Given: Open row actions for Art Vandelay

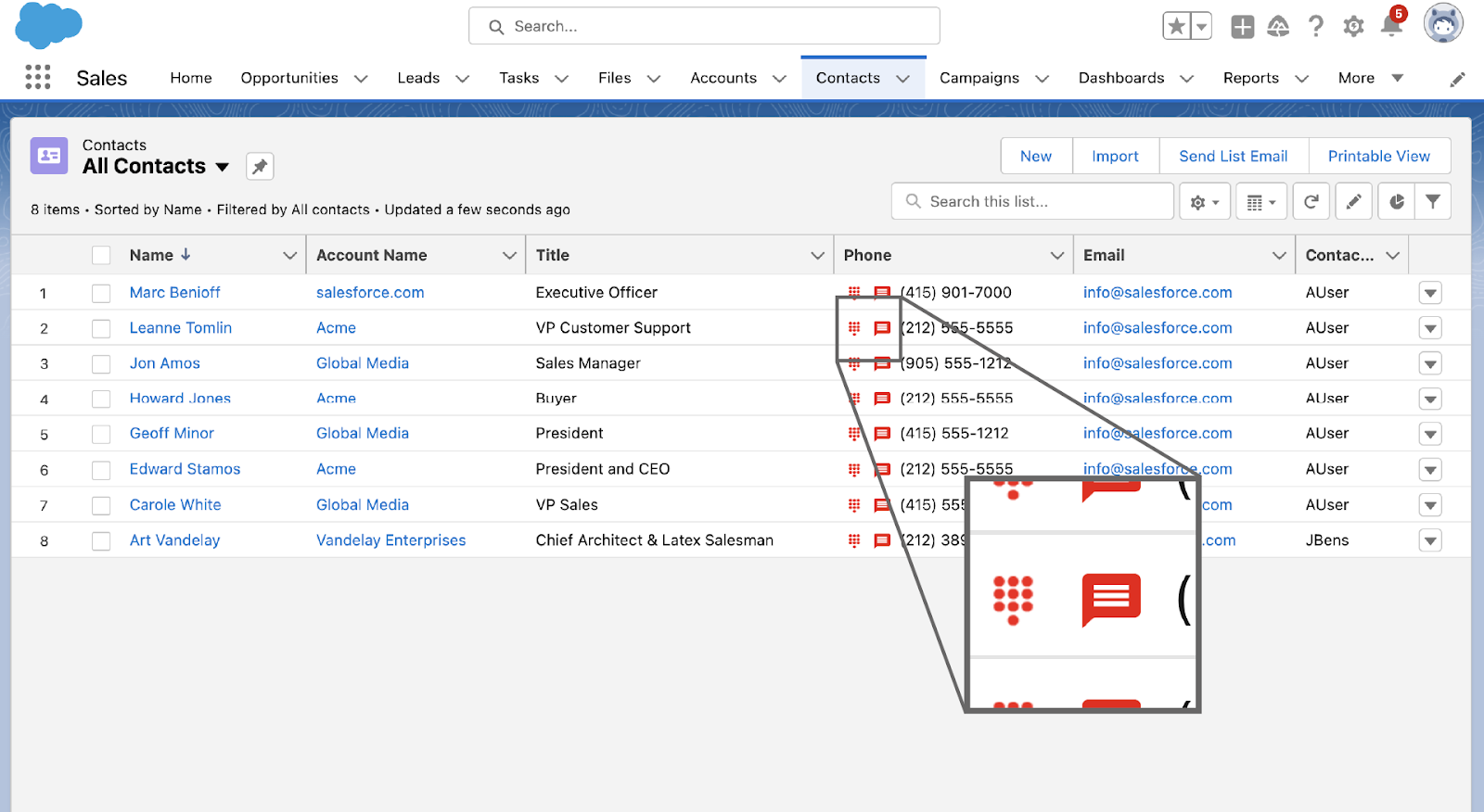Looking at the screenshot, I should [1430, 540].
